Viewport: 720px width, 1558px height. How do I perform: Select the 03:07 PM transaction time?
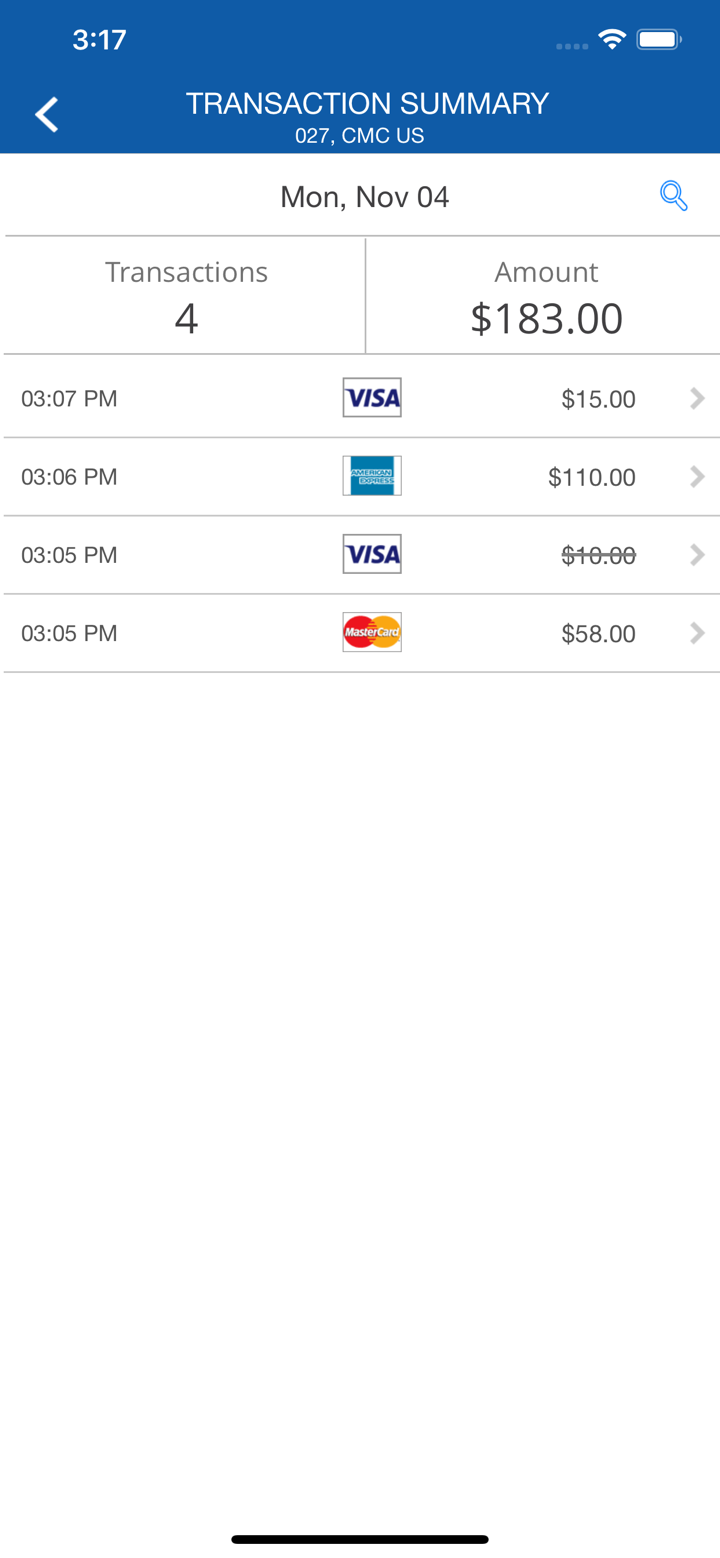click(x=69, y=399)
